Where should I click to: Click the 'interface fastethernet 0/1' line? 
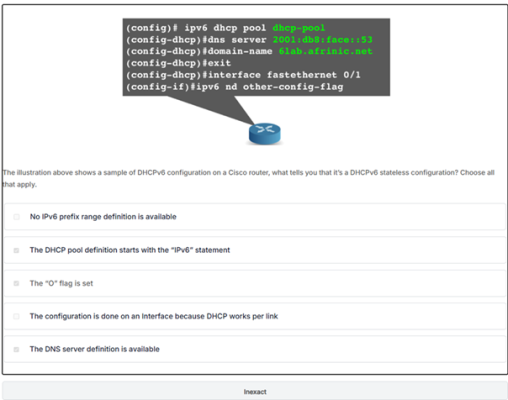pos(243,75)
